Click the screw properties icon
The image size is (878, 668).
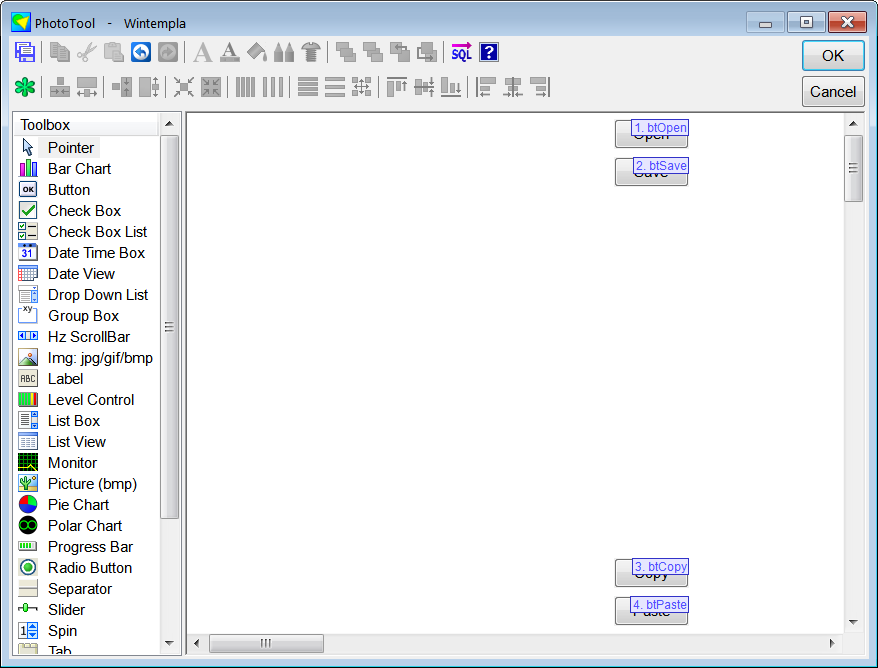(311, 53)
